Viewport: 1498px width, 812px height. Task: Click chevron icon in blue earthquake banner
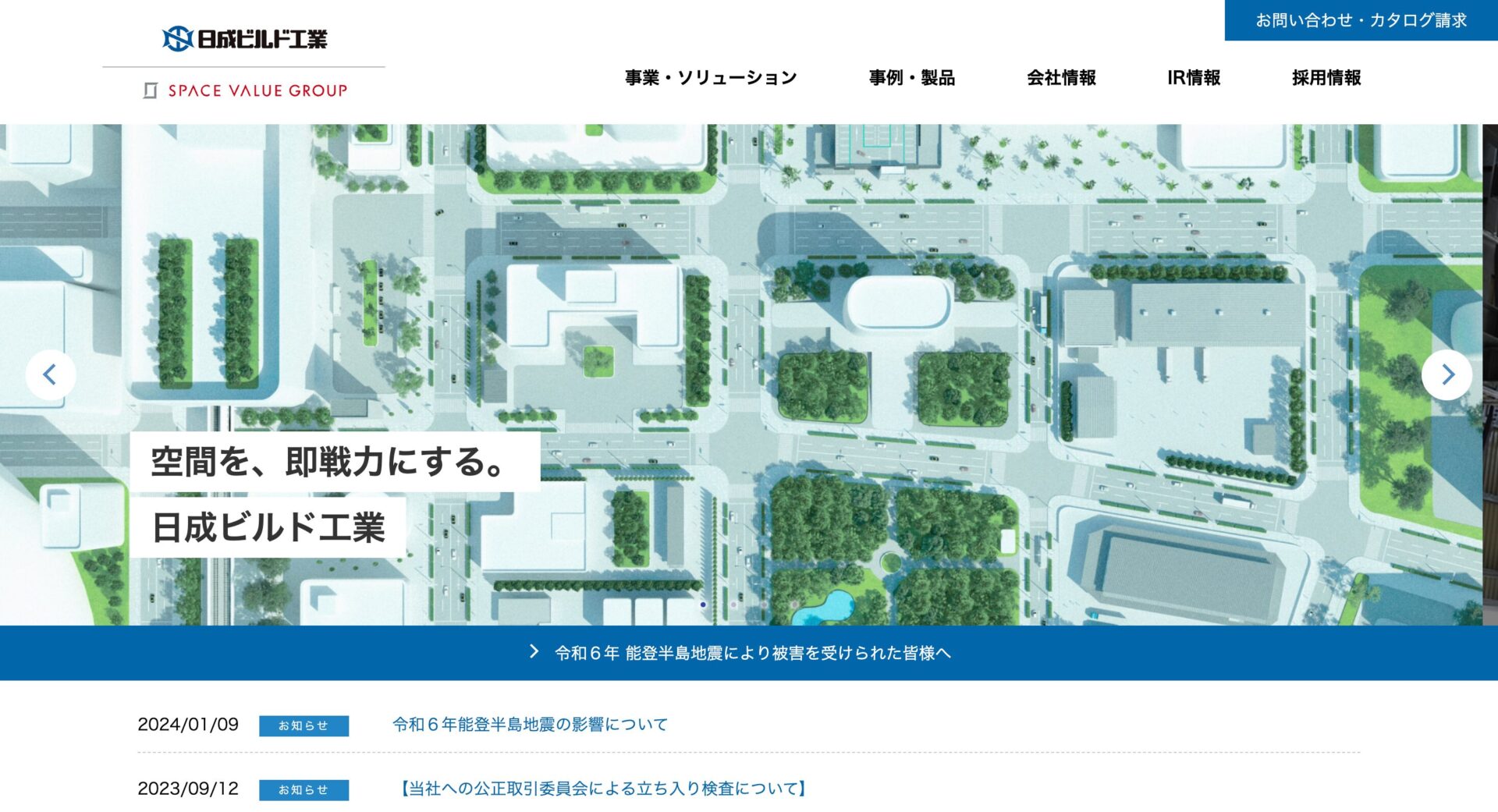534,651
